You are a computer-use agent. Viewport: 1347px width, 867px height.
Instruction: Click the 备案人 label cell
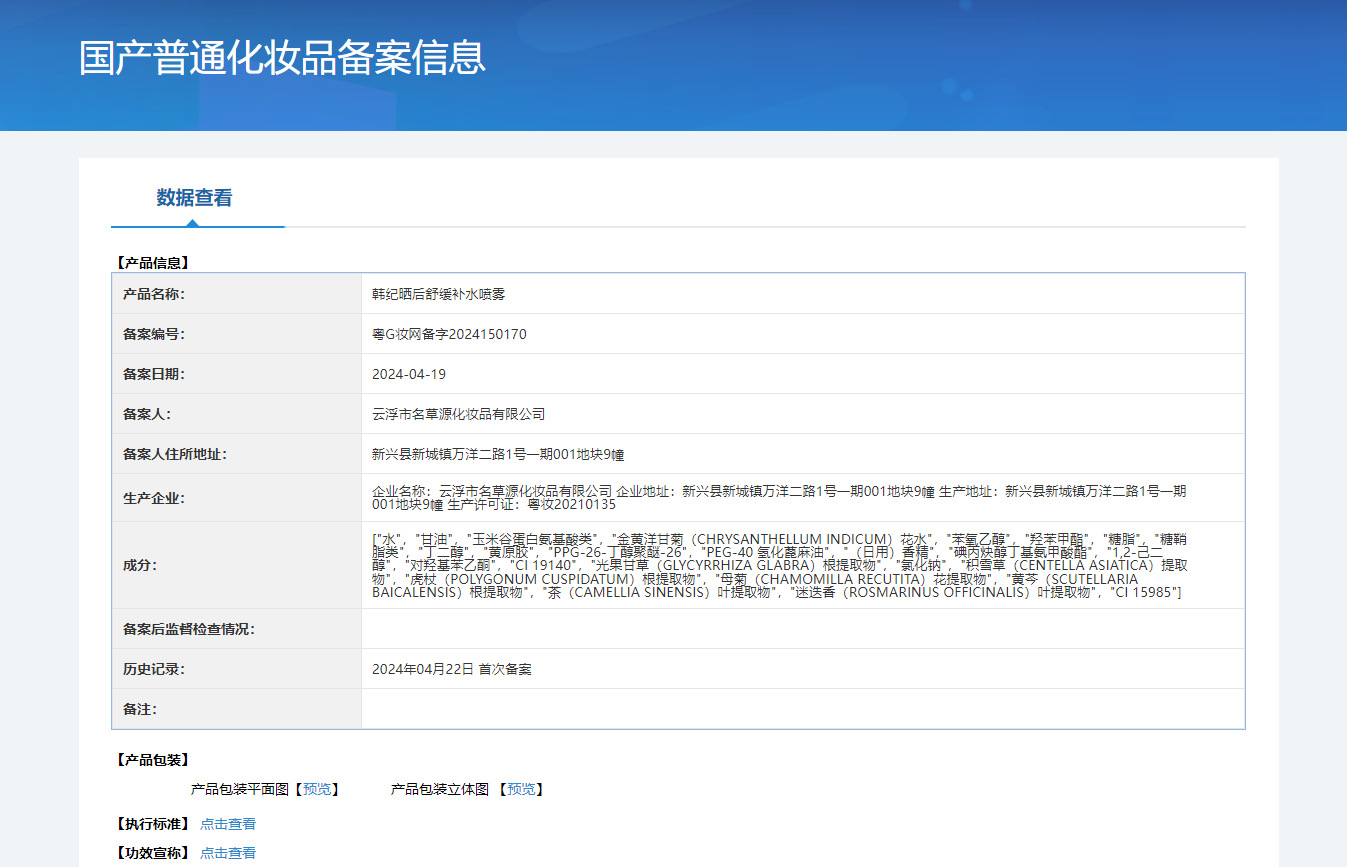237,414
